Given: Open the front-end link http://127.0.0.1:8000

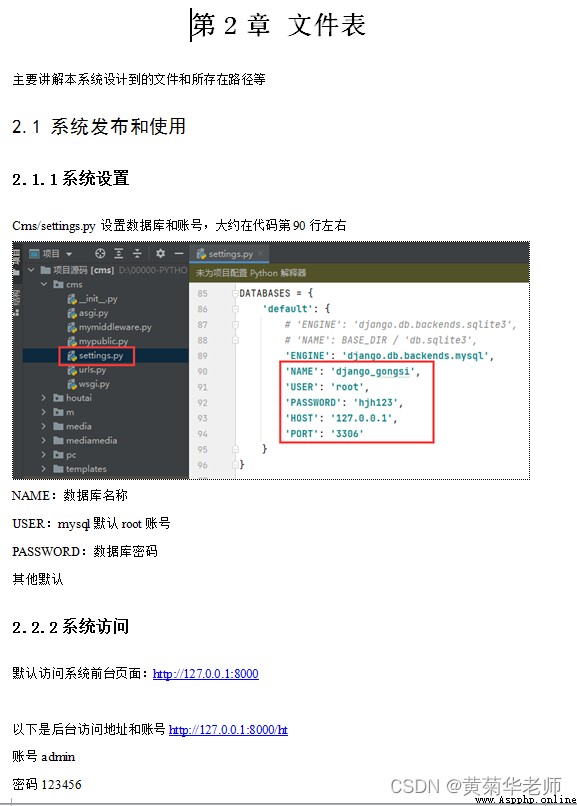Looking at the screenshot, I should click(x=206, y=674).
